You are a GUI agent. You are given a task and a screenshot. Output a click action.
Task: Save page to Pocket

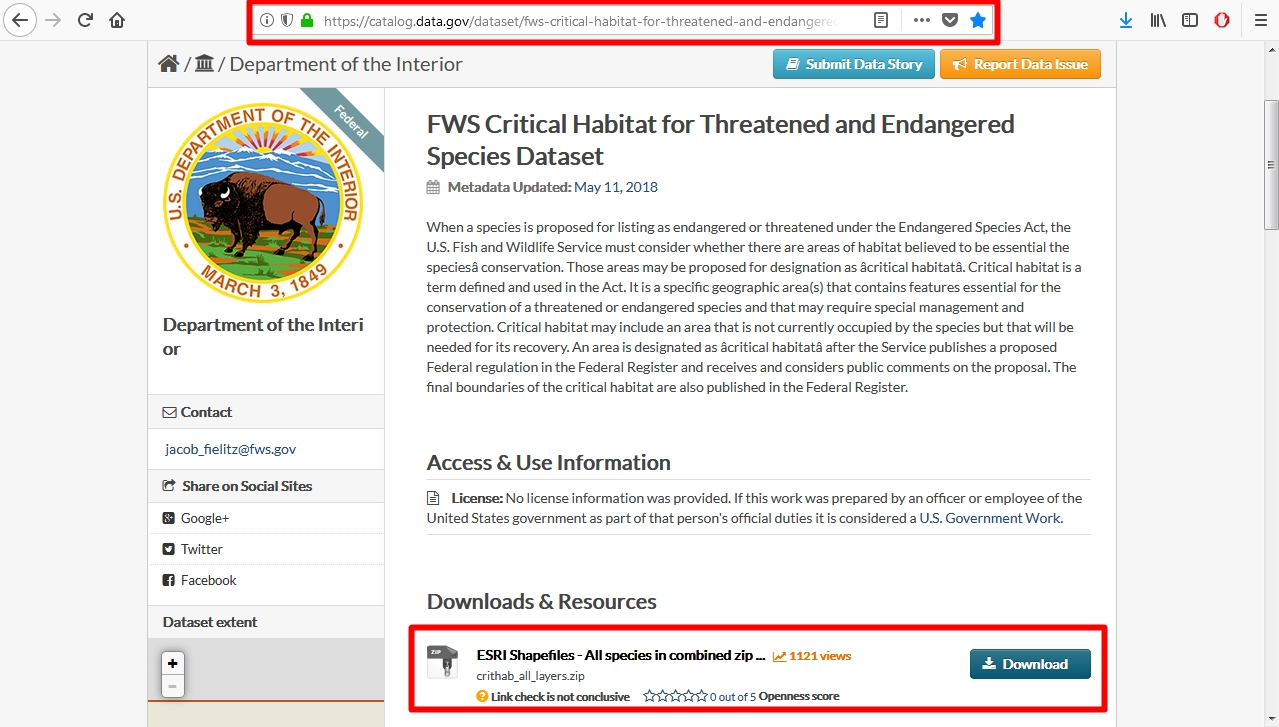950,20
